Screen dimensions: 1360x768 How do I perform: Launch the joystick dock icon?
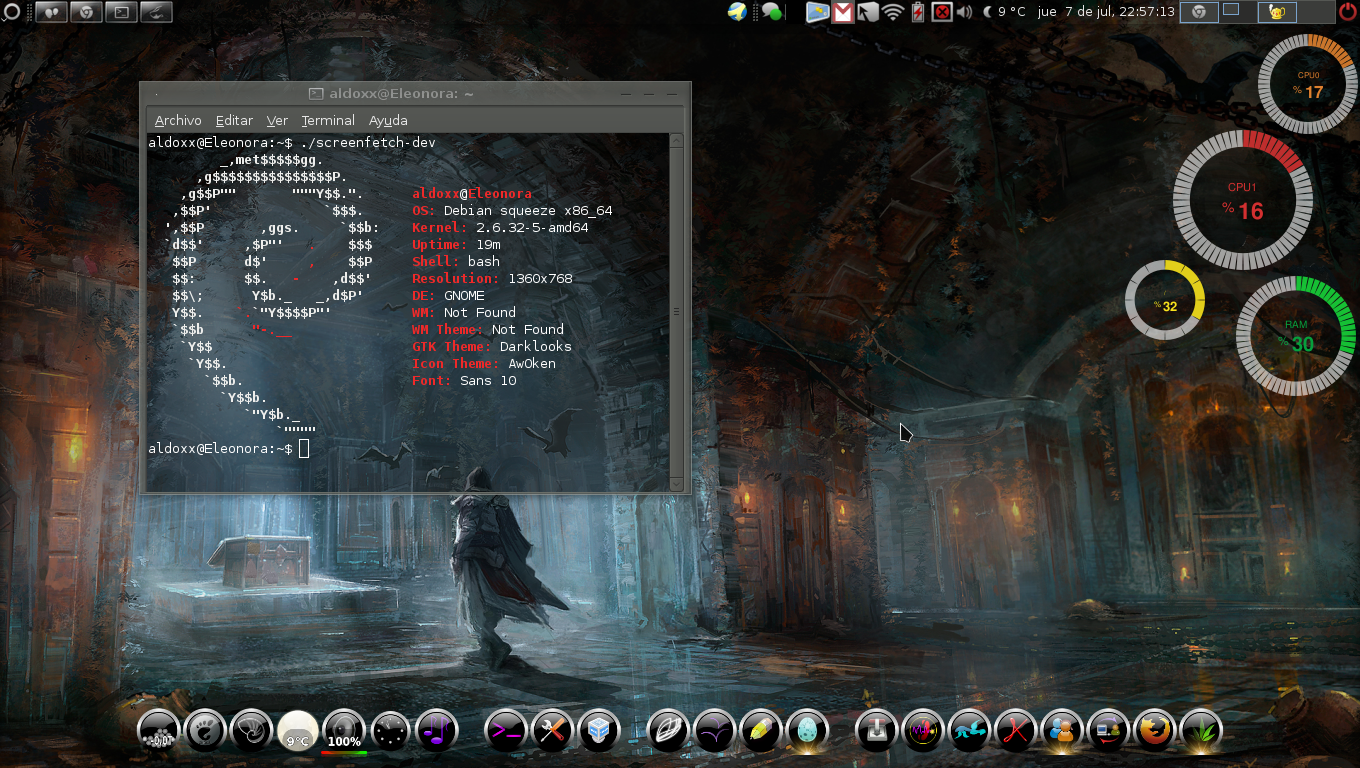coord(876,731)
